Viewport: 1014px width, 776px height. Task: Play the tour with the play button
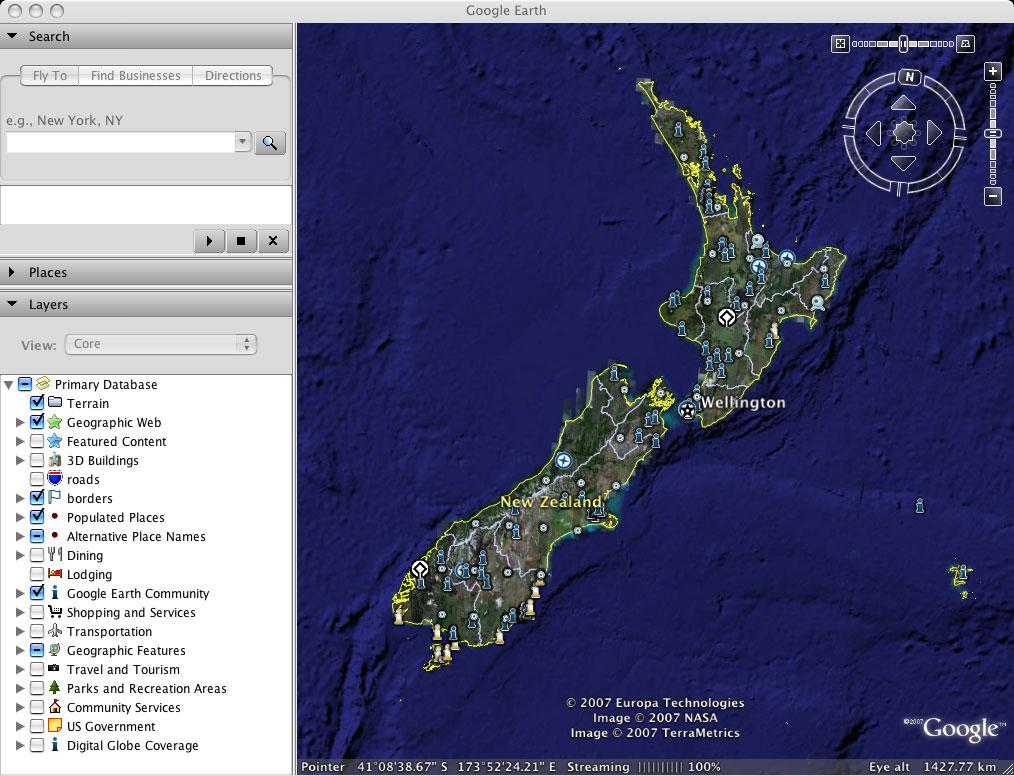(209, 241)
